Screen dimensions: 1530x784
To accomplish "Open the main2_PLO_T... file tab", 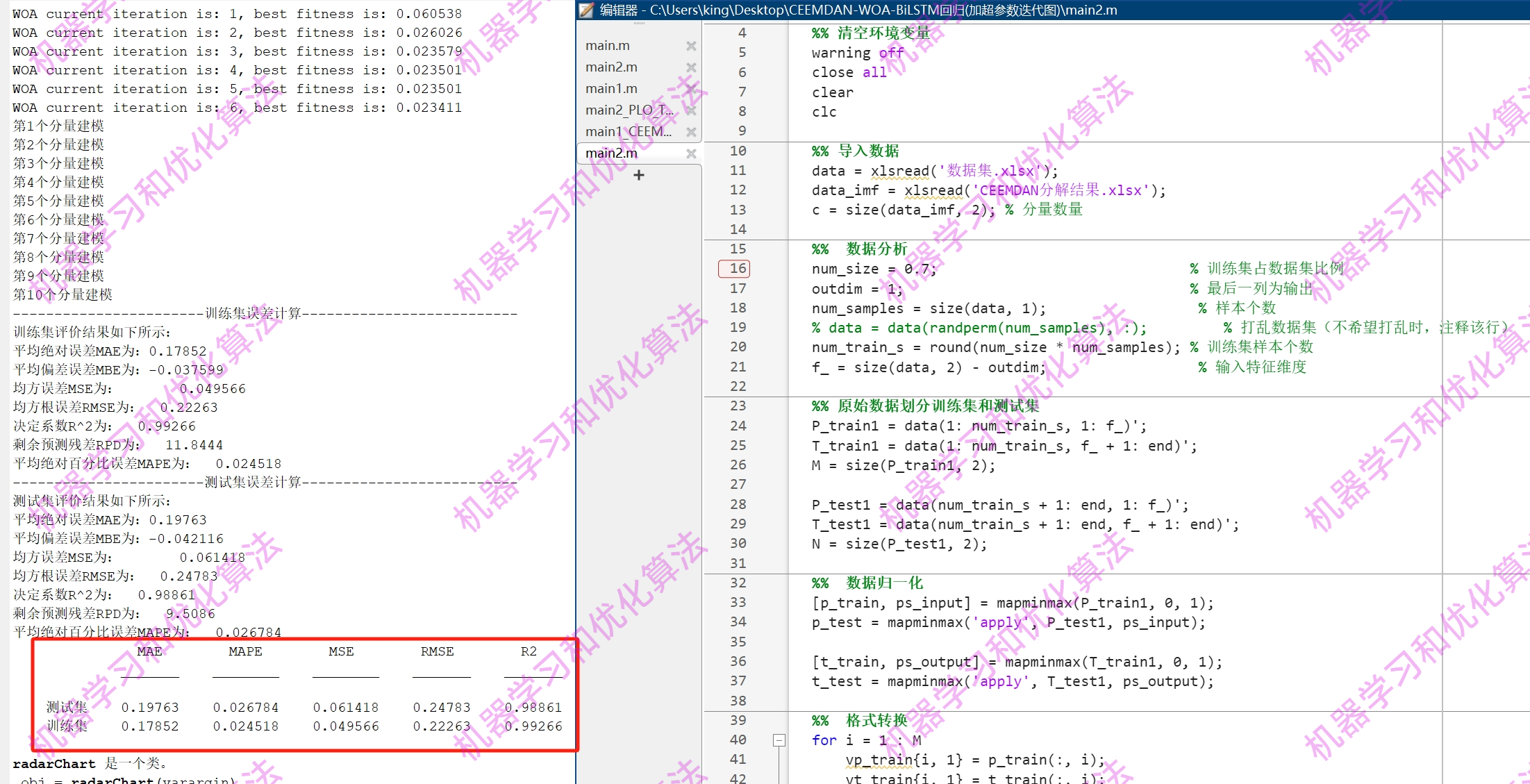I will (629, 110).
